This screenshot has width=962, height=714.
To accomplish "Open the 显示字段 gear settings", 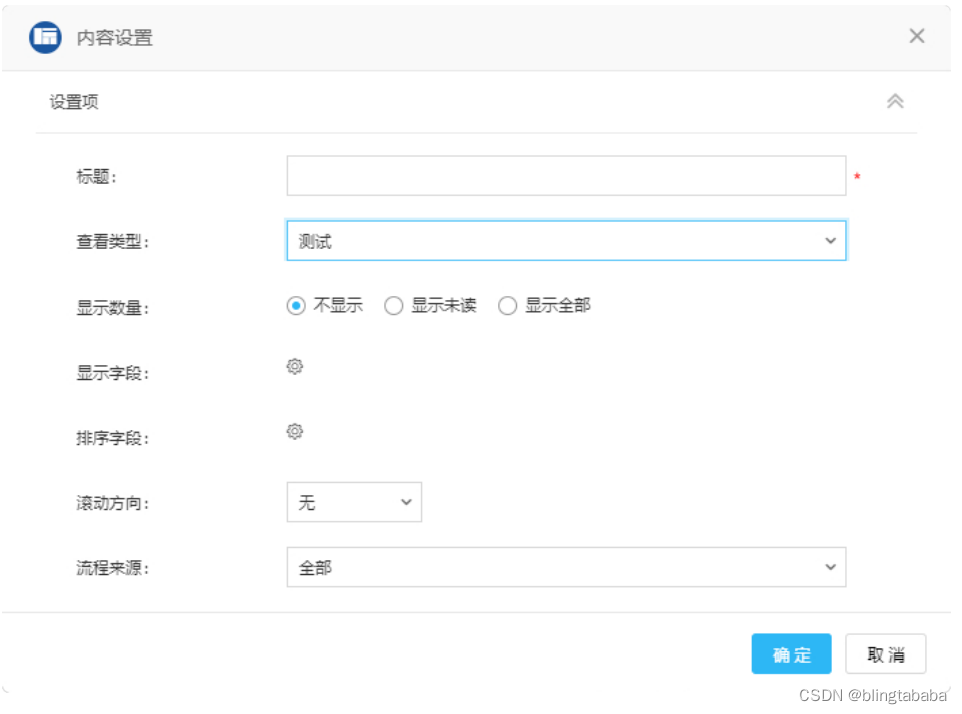I will 294,366.
